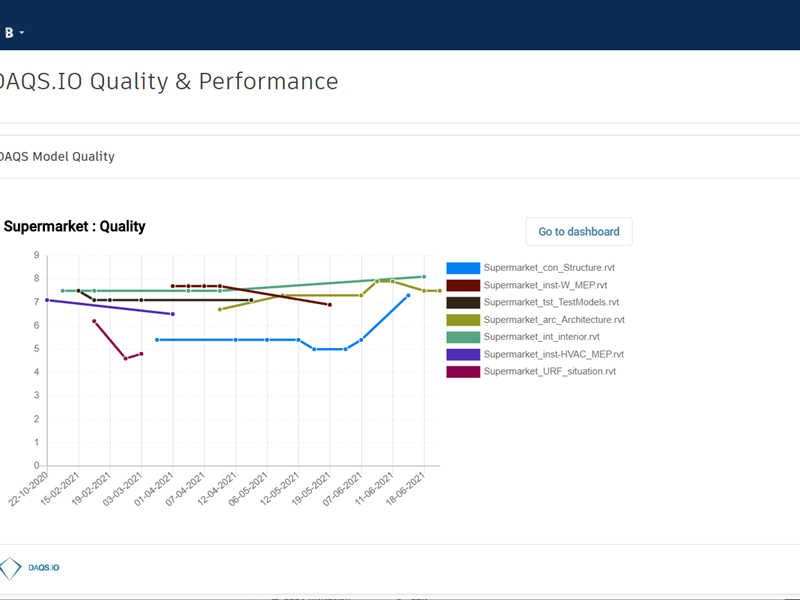Select the purple HVAC line's end point at 01-04-2021
The height and width of the screenshot is (600, 800).
pyautogui.click(x=173, y=314)
